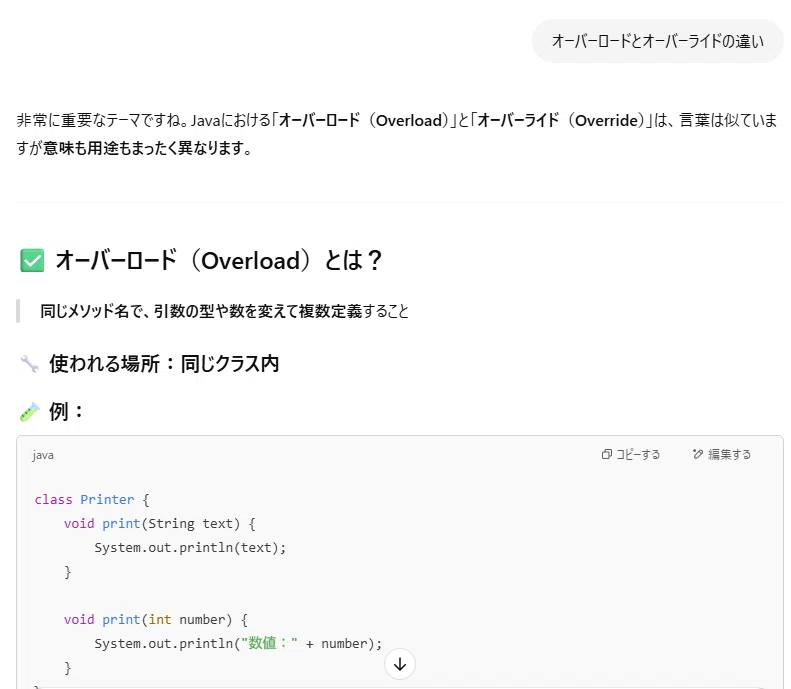
Task: Click the java language label on the code block
Action: pyautogui.click(x=43, y=455)
